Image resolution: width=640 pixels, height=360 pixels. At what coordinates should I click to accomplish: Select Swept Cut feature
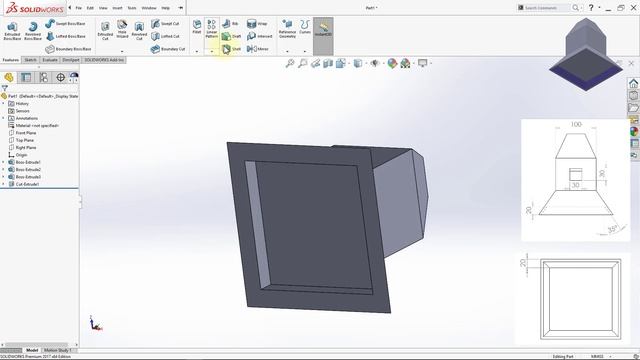(x=165, y=24)
